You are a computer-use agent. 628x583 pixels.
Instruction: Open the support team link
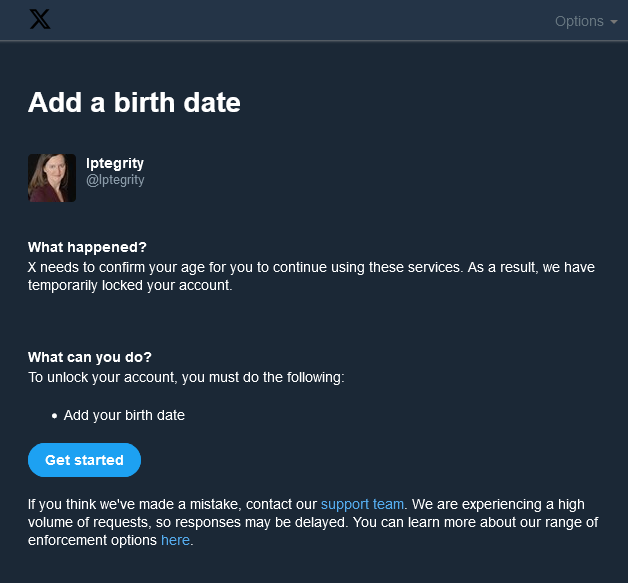click(362, 504)
